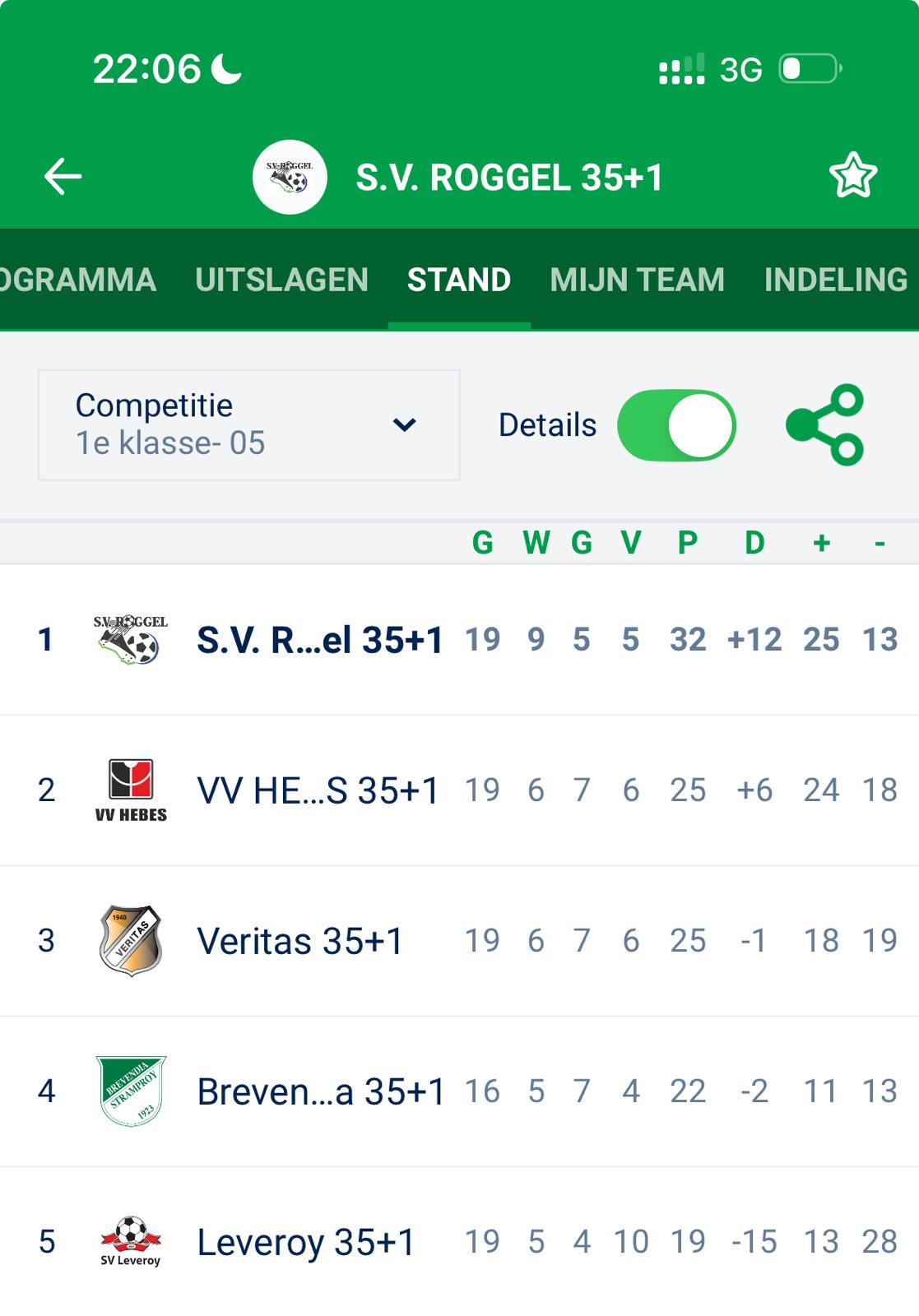Expand competition list with chevron arrow
The width and height of the screenshot is (919, 1316).
404,425
